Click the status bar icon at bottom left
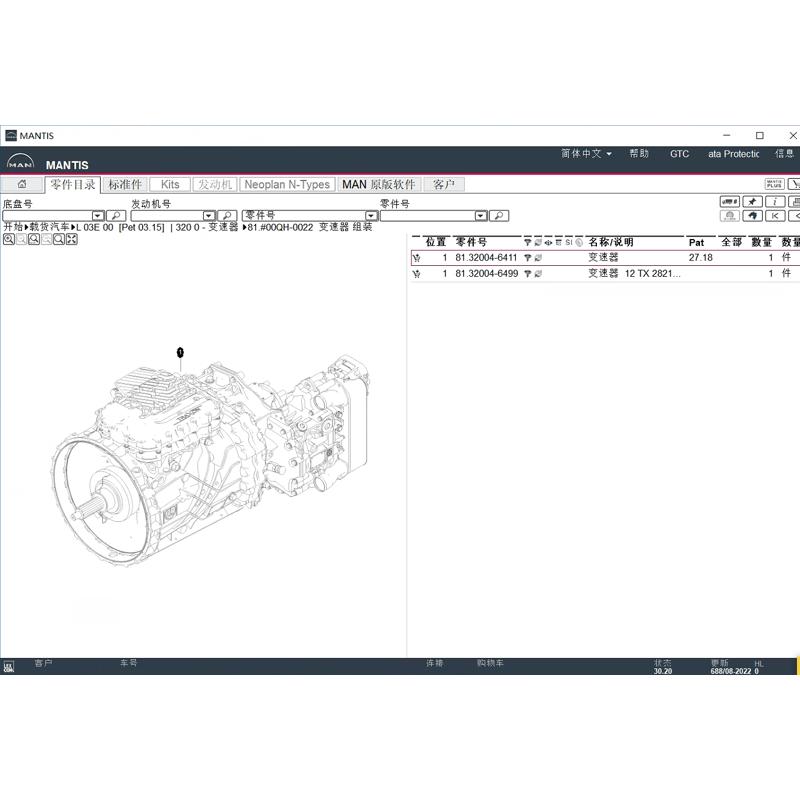This screenshot has height=800, width=800. (x=9, y=667)
